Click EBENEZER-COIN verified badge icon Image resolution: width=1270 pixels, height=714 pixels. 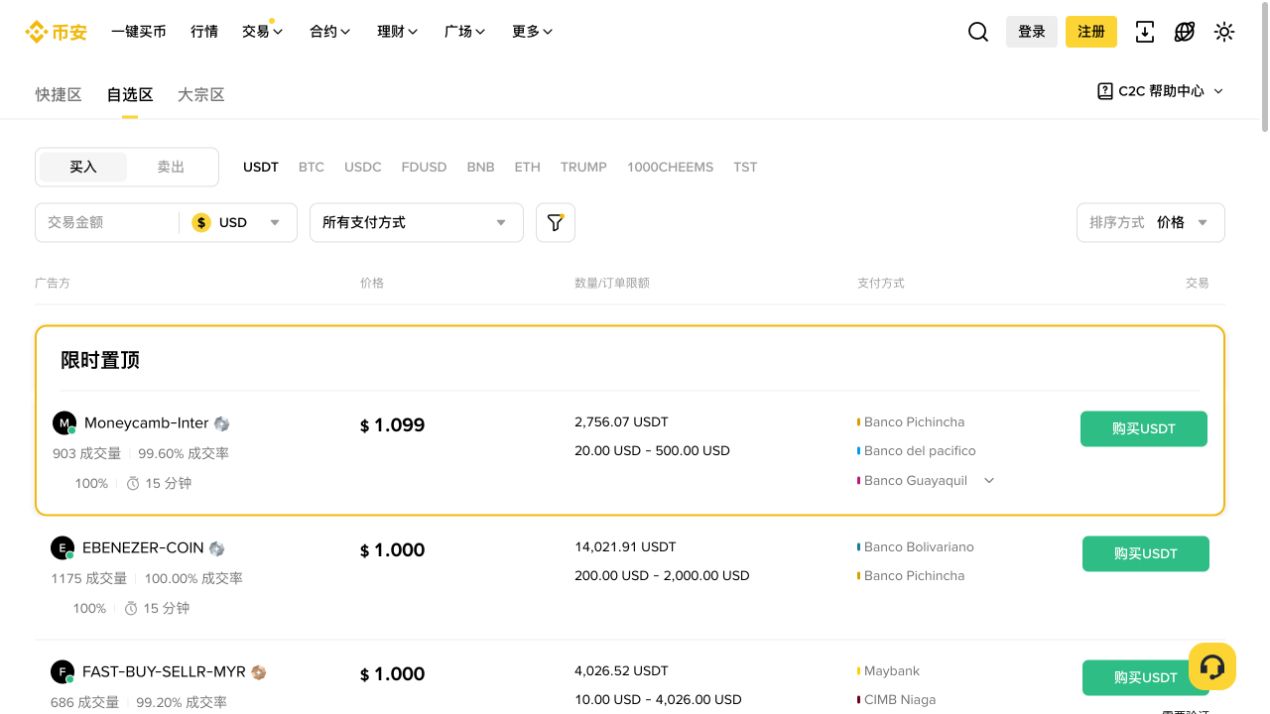click(217, 549)
